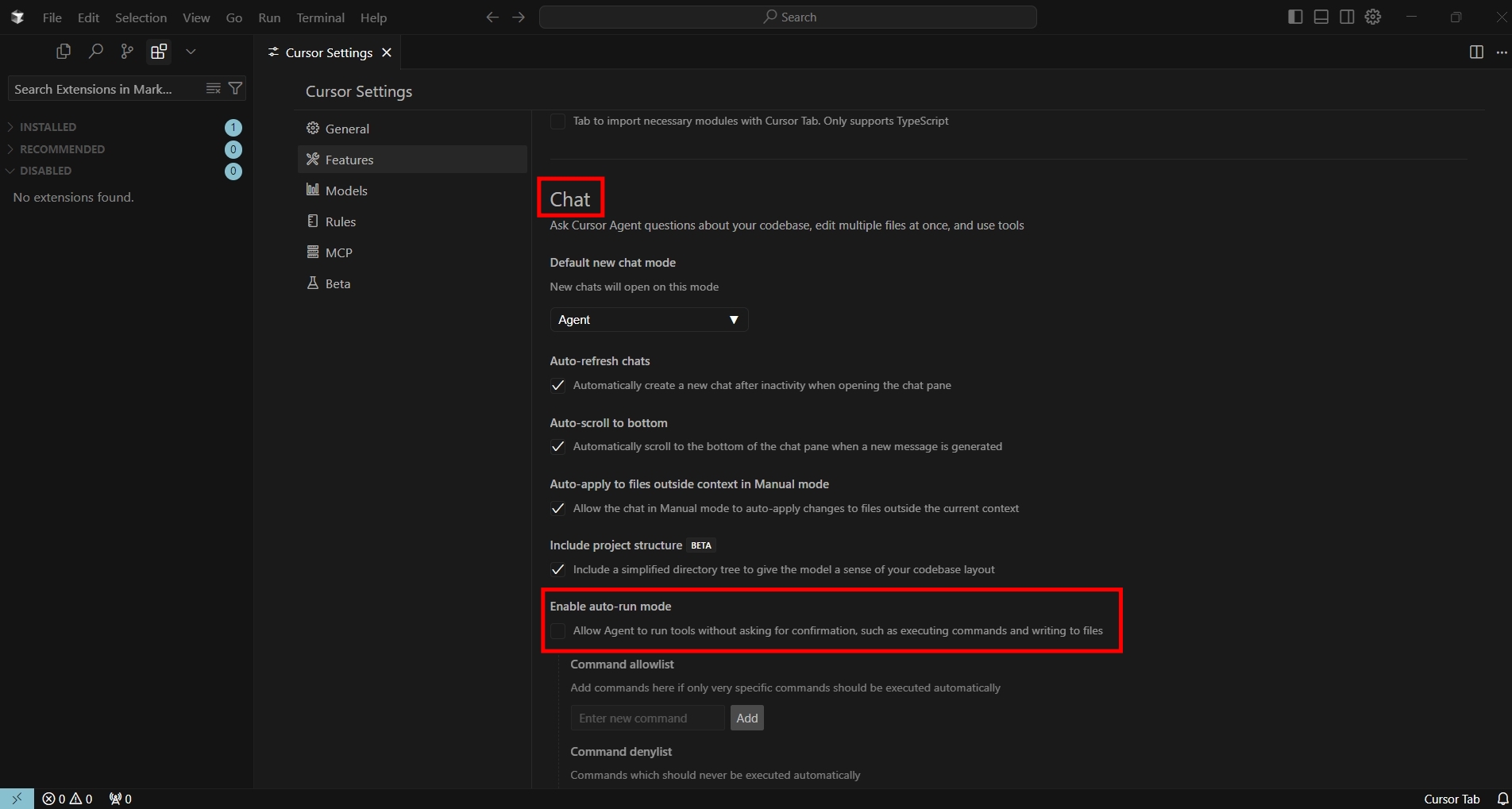Open the Explorer view icon
This screenshot has width=1512, height=809.
tap(64, 52)
